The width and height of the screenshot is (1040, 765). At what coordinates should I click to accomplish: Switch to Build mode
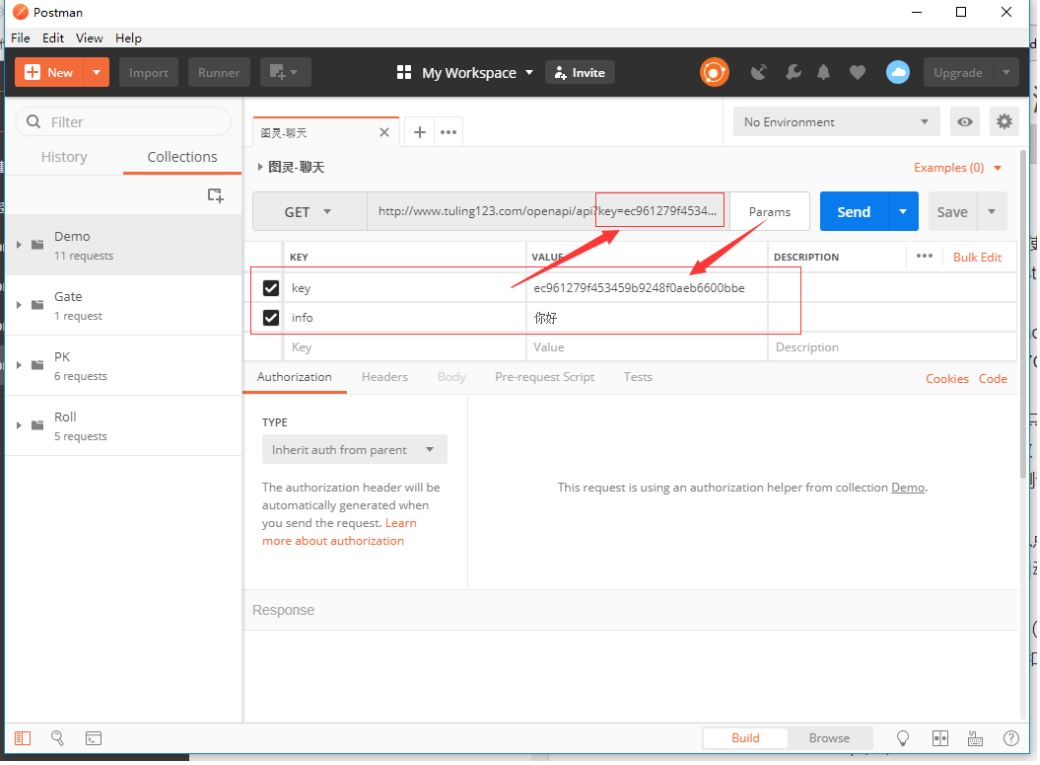746,738
